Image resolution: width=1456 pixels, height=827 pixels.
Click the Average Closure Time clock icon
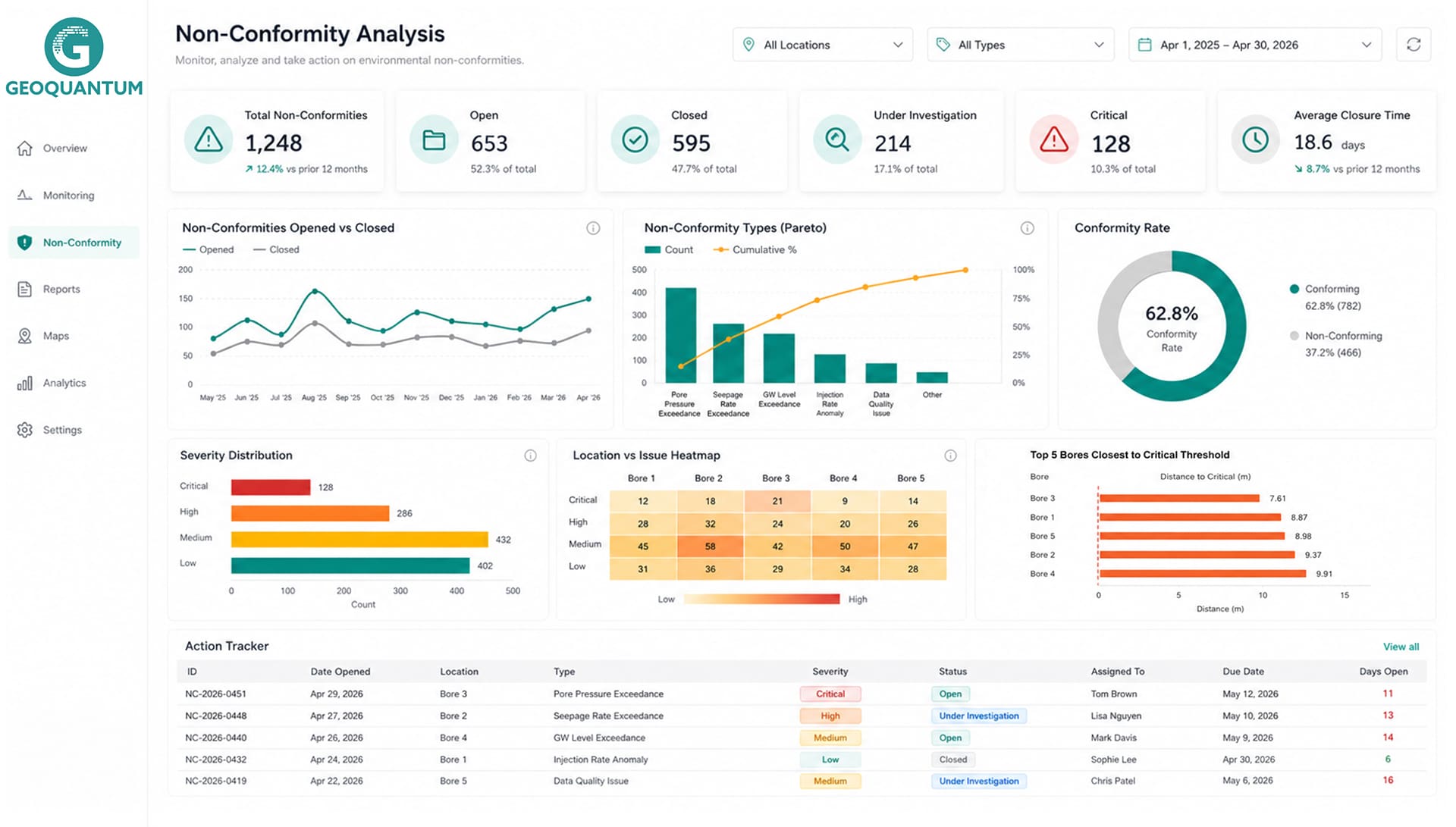pyautogui.click(x=1255, y=139)
